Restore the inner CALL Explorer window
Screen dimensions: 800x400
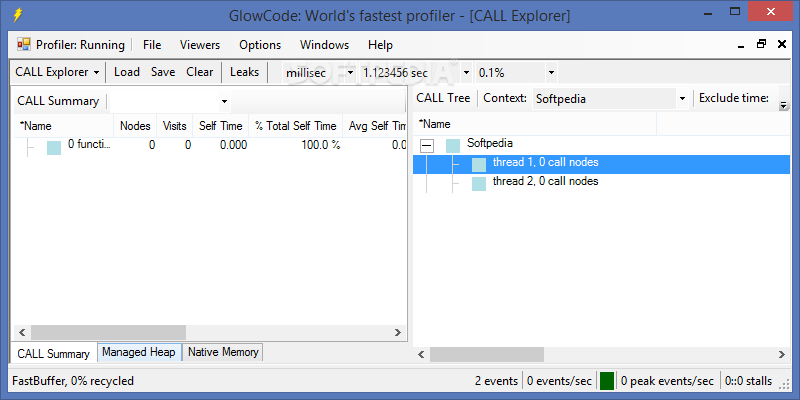761,44
